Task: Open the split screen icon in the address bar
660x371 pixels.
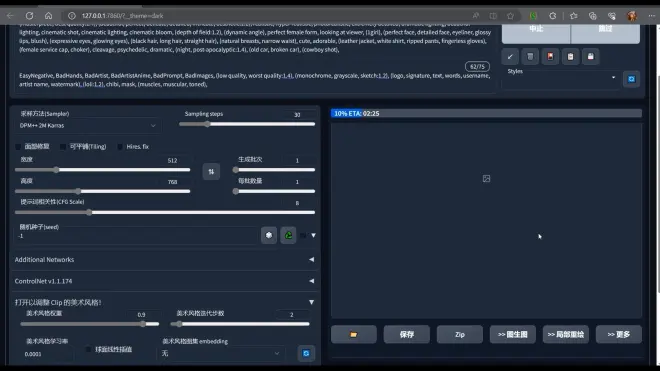Action: tap(493, 16)
